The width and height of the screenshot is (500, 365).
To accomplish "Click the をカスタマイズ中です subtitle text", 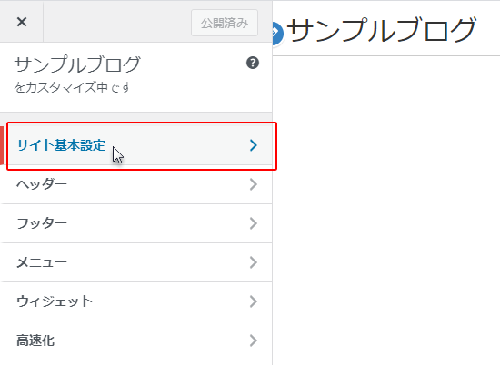I will (x=72, y=88).
